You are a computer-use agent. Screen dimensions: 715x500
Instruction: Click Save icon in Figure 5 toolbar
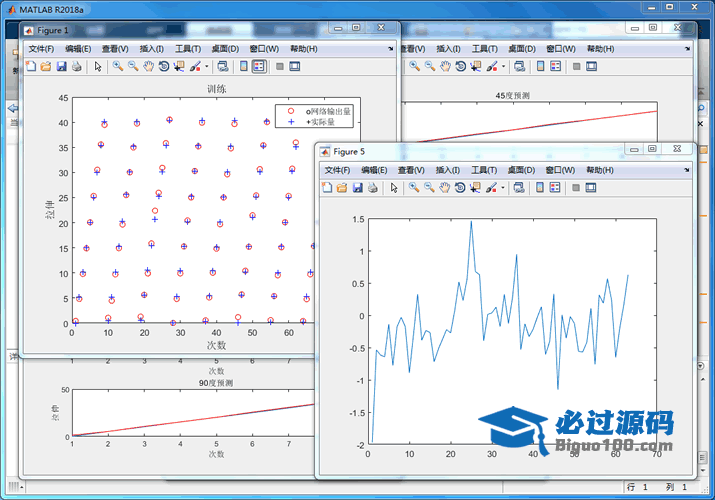click(357, 188)
